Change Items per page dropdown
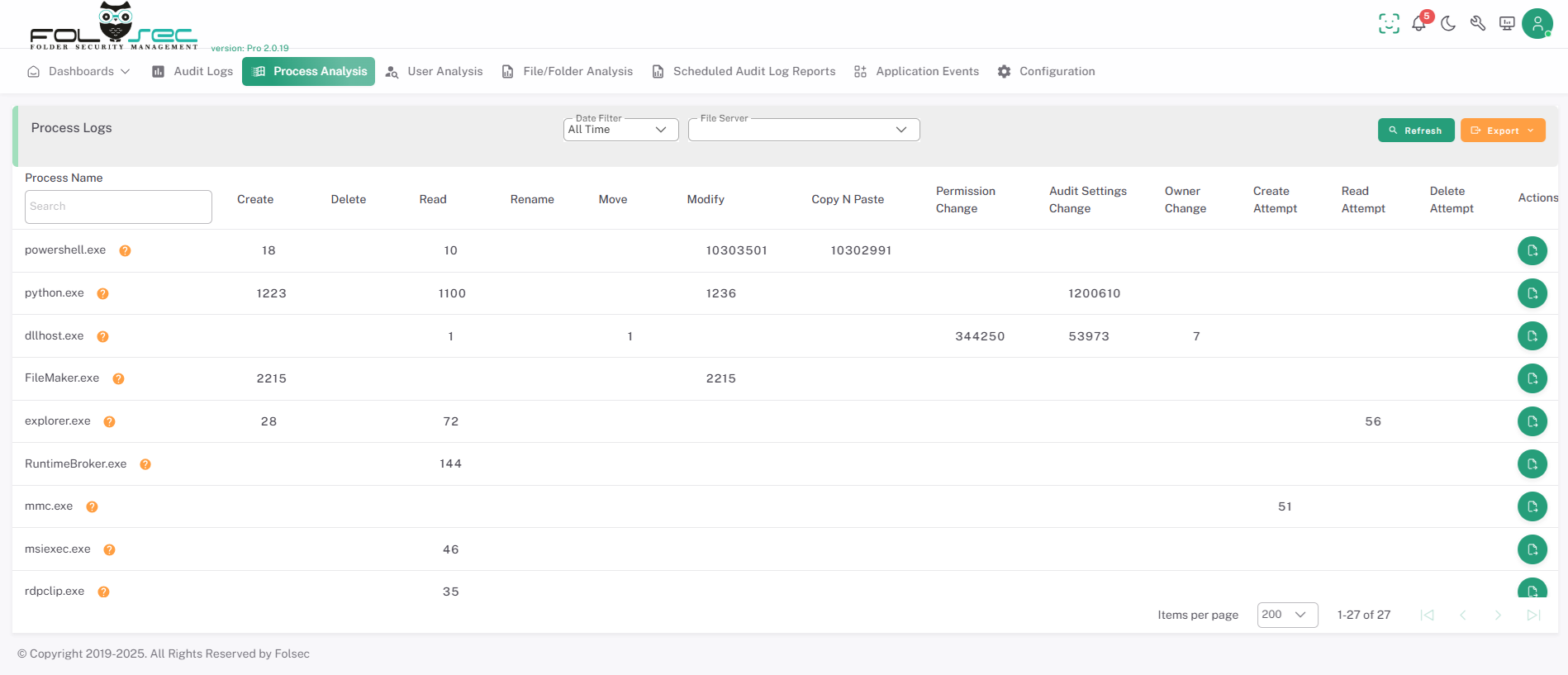 (1286, 615)
